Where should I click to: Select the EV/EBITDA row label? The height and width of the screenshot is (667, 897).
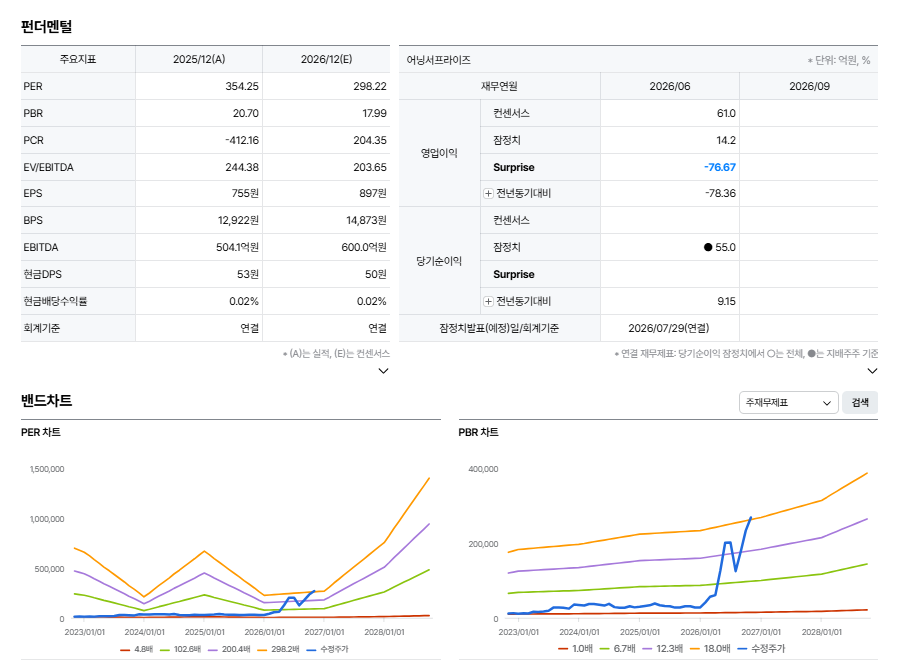click(x=49, y=168)
